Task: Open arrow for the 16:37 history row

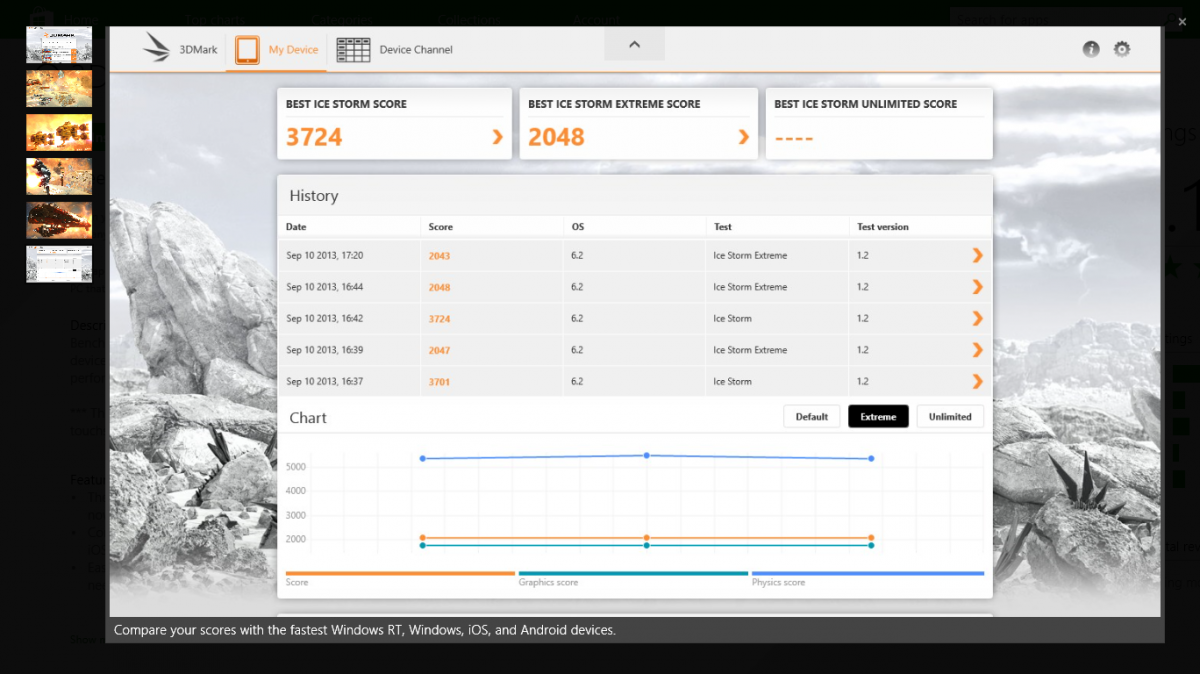Action: click(977, 381)
